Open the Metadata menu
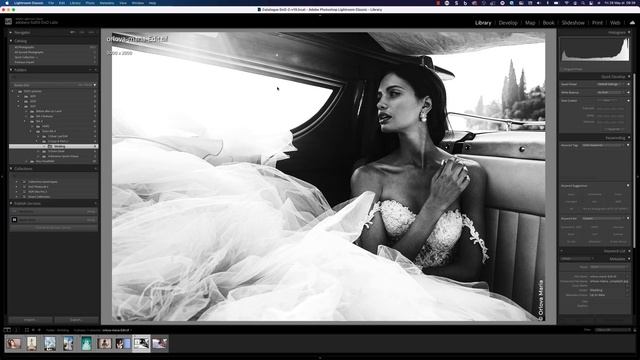The image size is (640, 360). coord(107,3)
